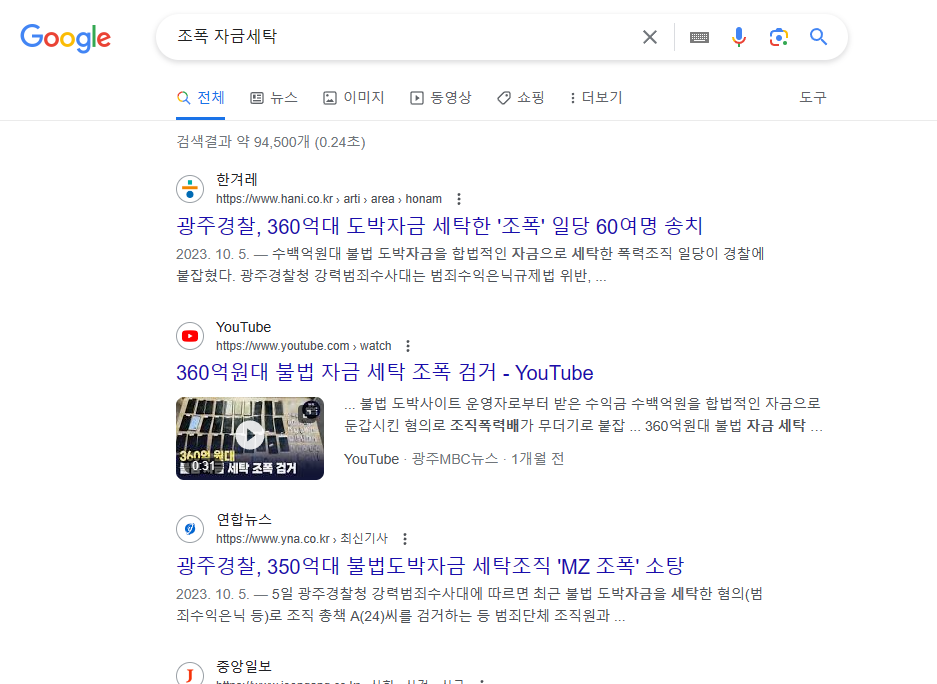Open the 광주경찰, 360억대 도박자금 article link
937x684 pixels.
pyautogui.click(x=440, y=226)
